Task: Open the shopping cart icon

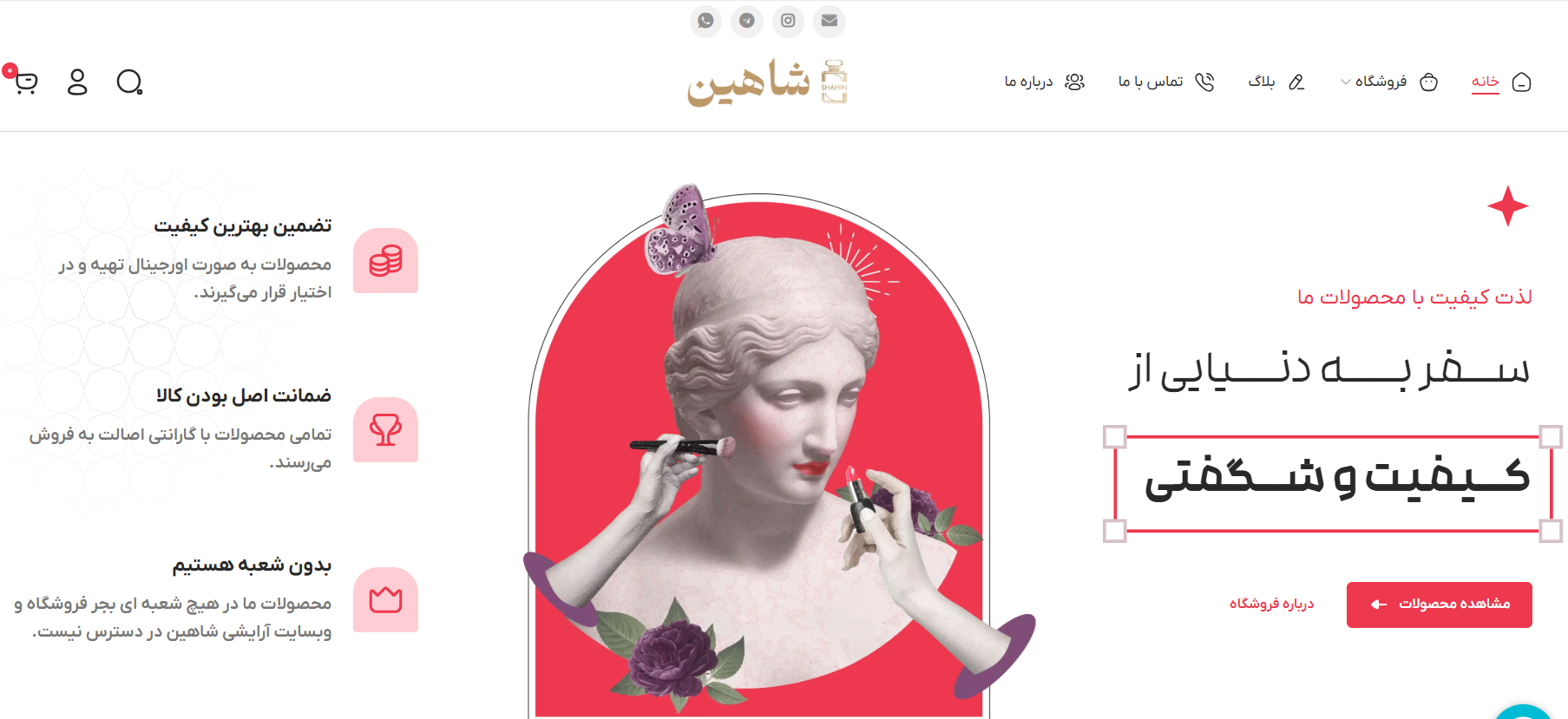Action: [x=26, y=82]
